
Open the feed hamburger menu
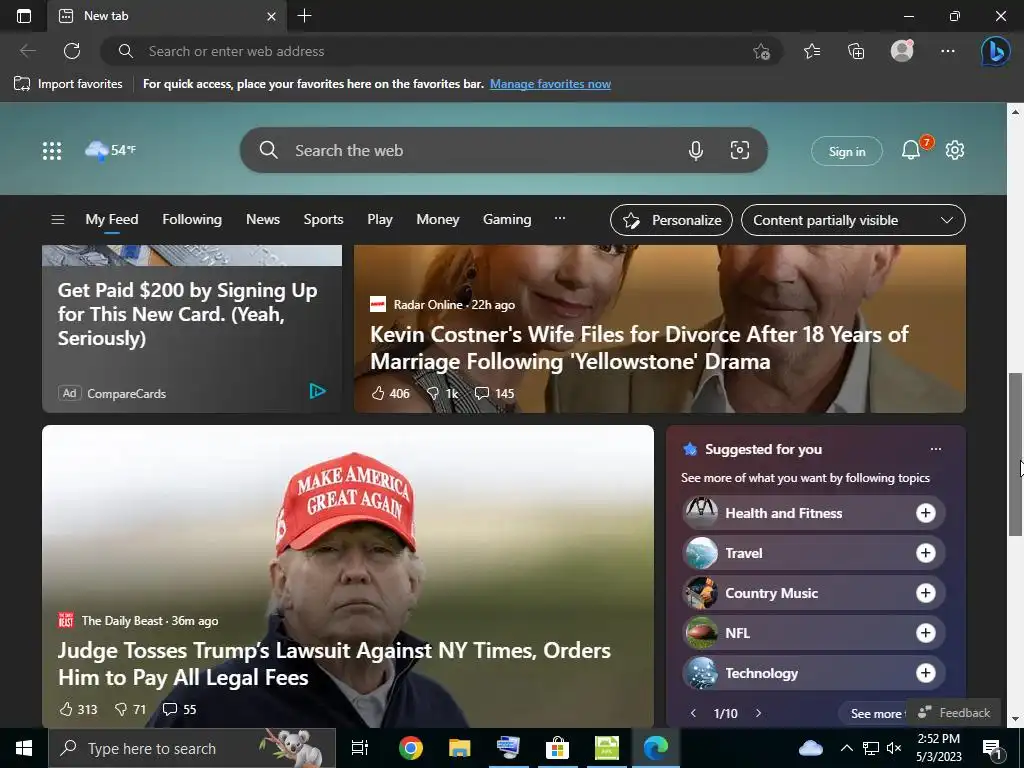pos(57,219)
